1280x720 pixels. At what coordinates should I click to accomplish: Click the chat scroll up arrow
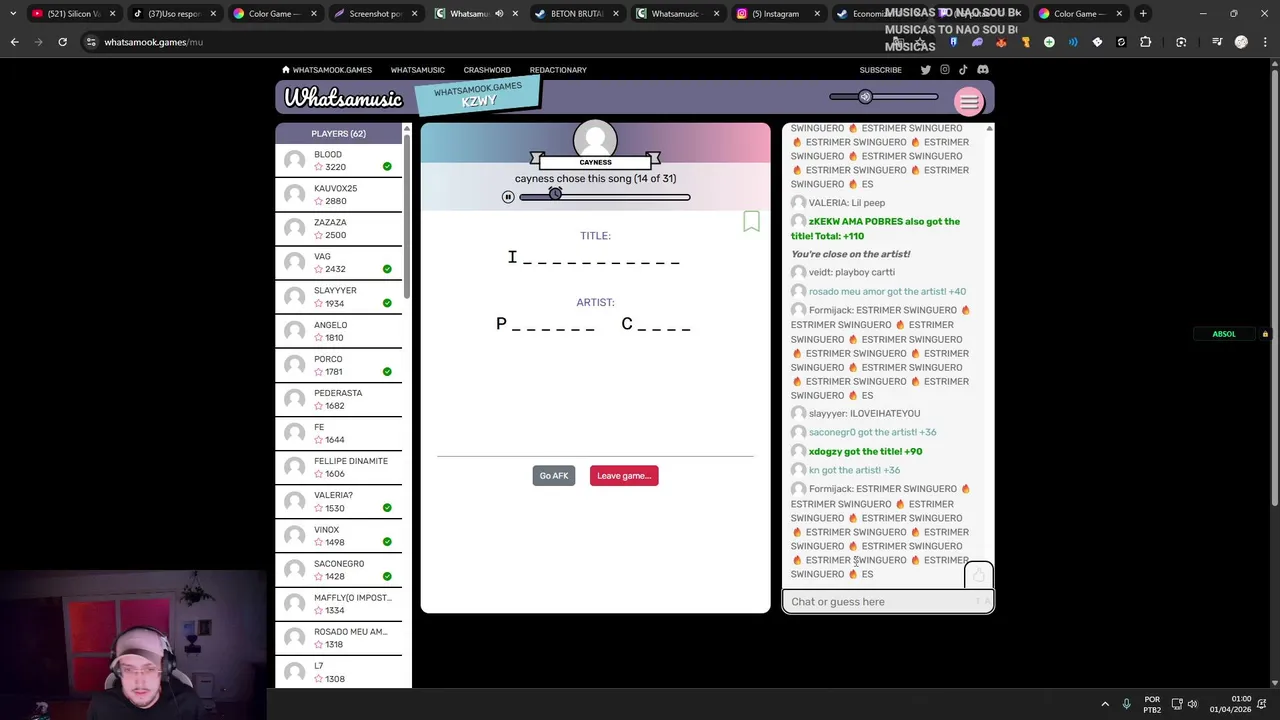point(989,128)
